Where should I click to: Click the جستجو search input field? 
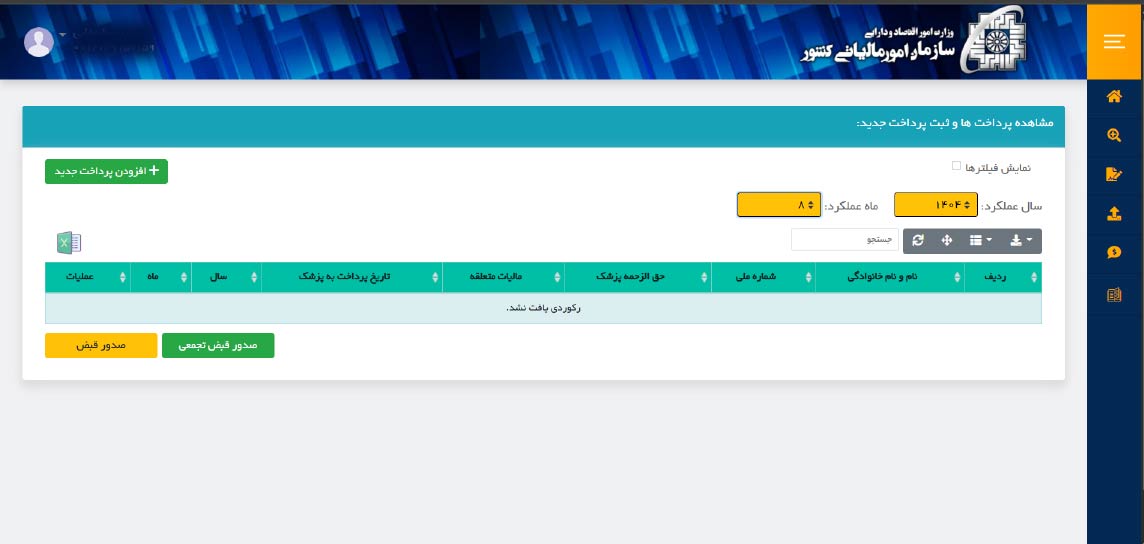[x=843, y=241]
